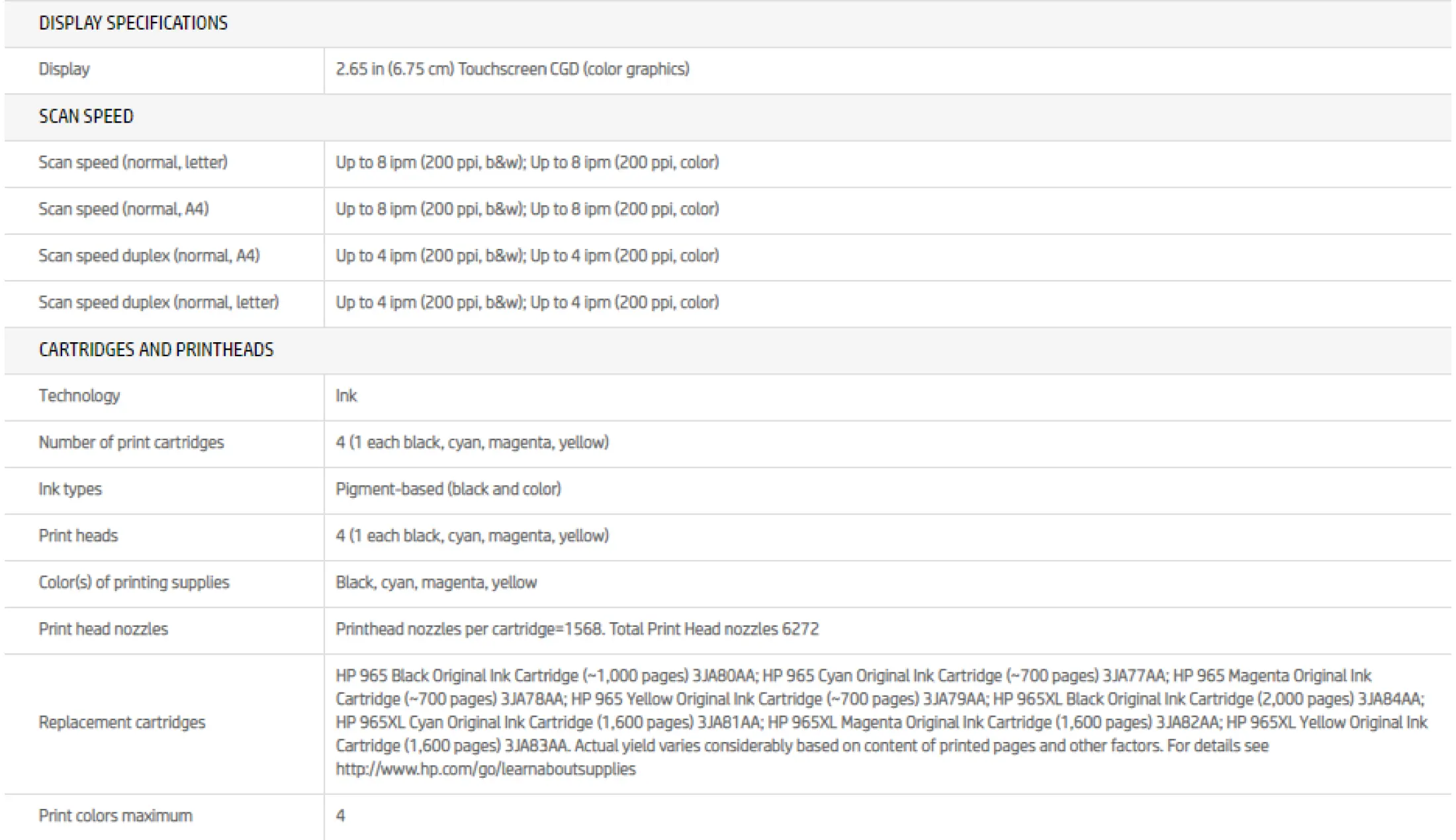Click the Technology row label
This screenshot has height=840, width=1456.
point(79,396)
